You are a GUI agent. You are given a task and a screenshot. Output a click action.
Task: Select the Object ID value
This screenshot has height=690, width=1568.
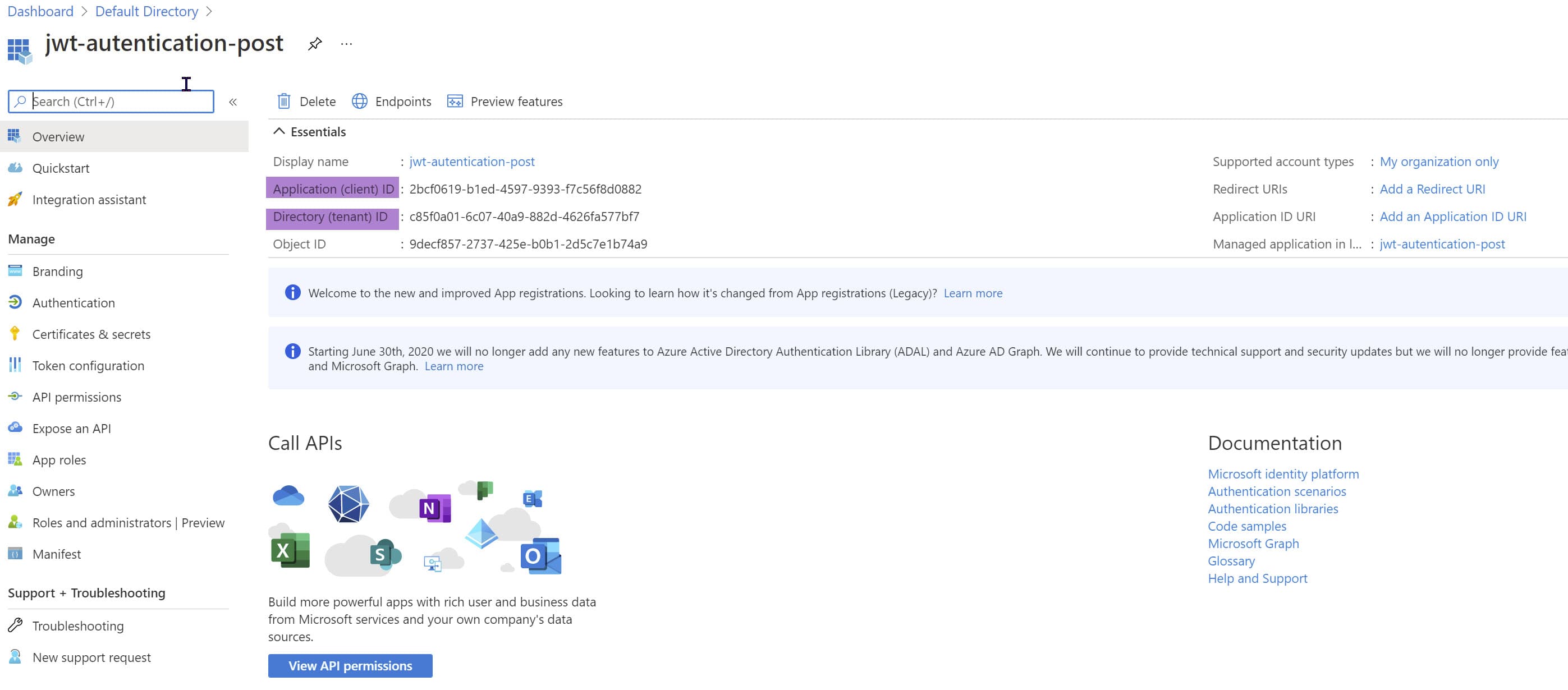[x=528, y=243]
